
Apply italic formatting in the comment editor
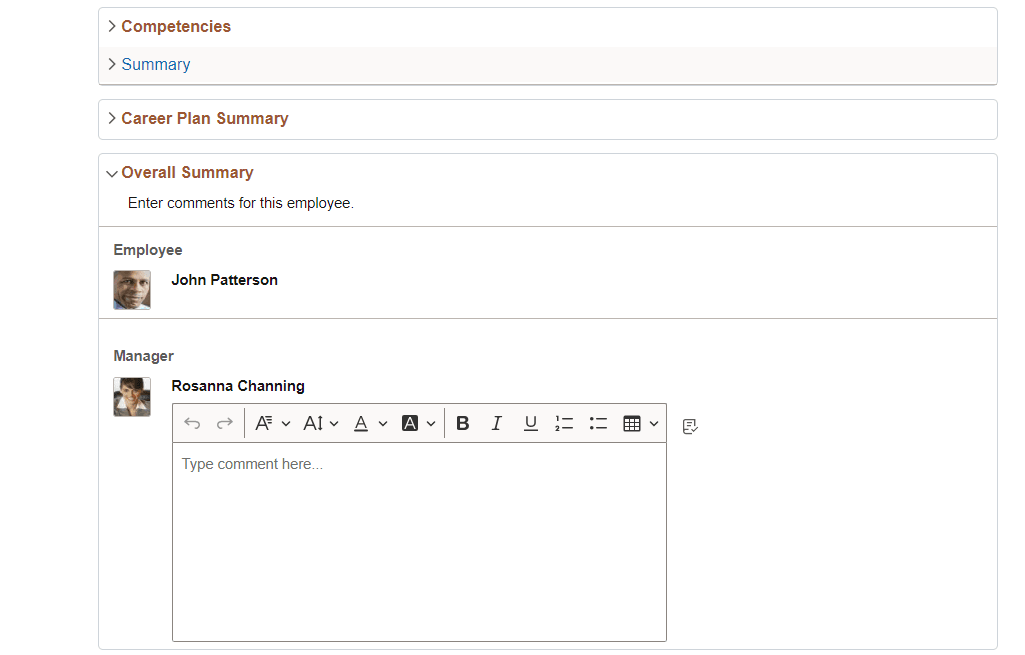tap(496, 423)
